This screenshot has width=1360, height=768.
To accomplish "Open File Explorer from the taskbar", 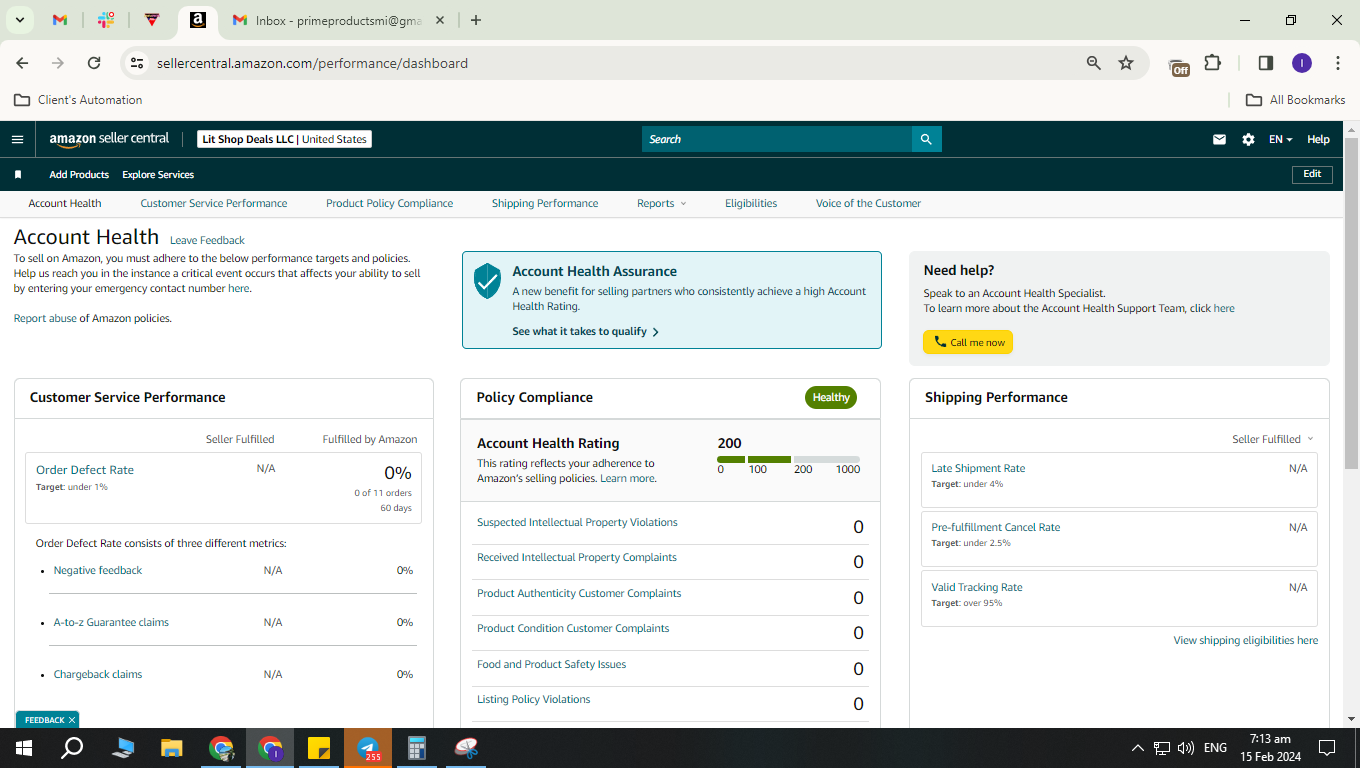I will point(172,748).
